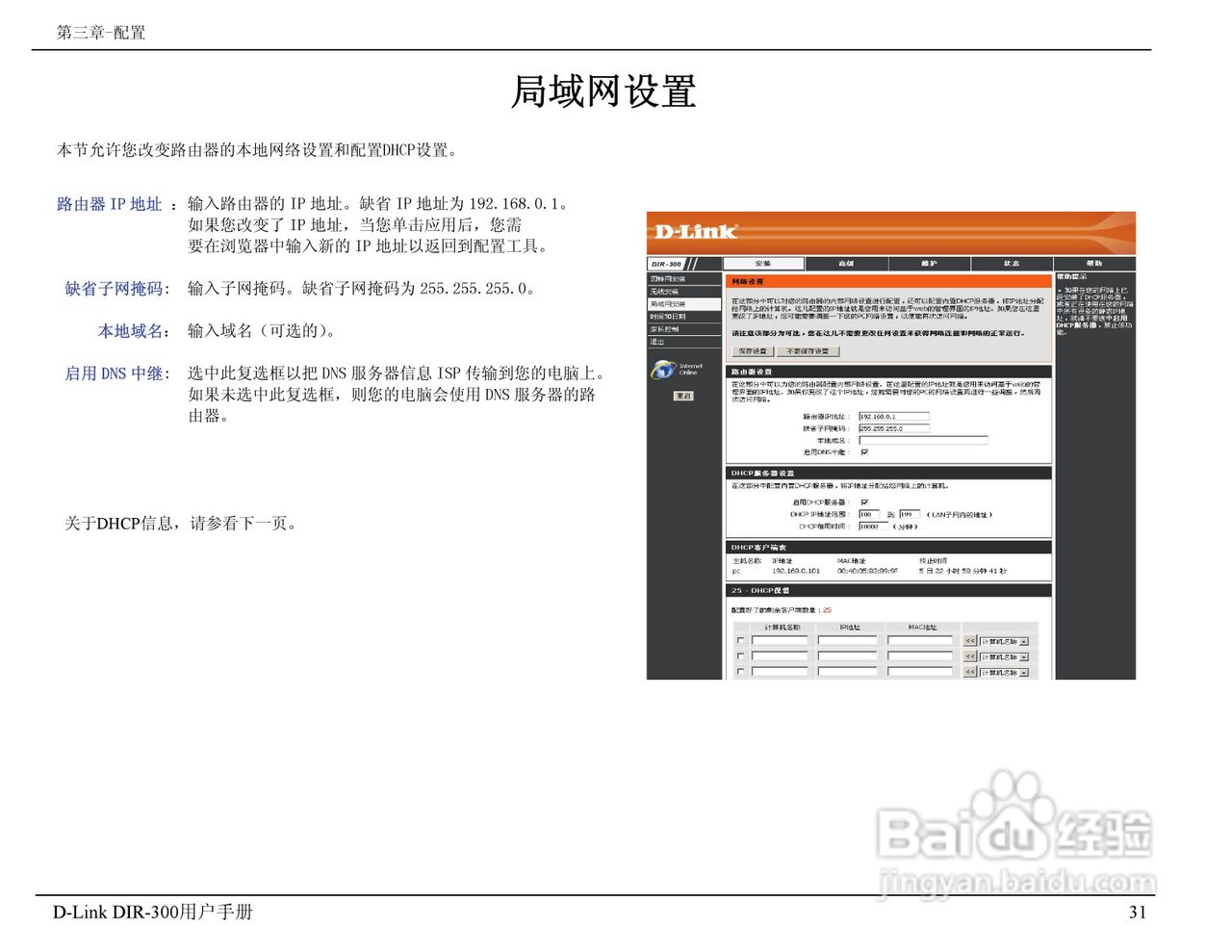Click the 保存设置 button
The image size is (1232, 952).
coord(753,351)
